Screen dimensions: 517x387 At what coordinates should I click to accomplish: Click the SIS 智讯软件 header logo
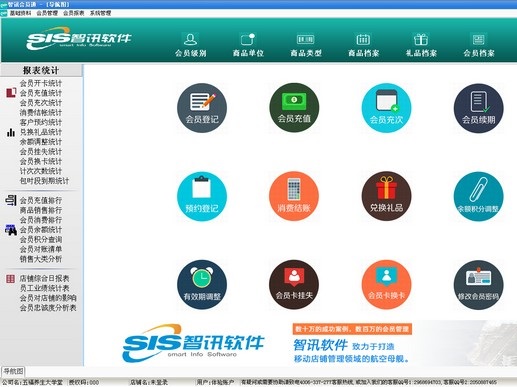tap(79, 39)
